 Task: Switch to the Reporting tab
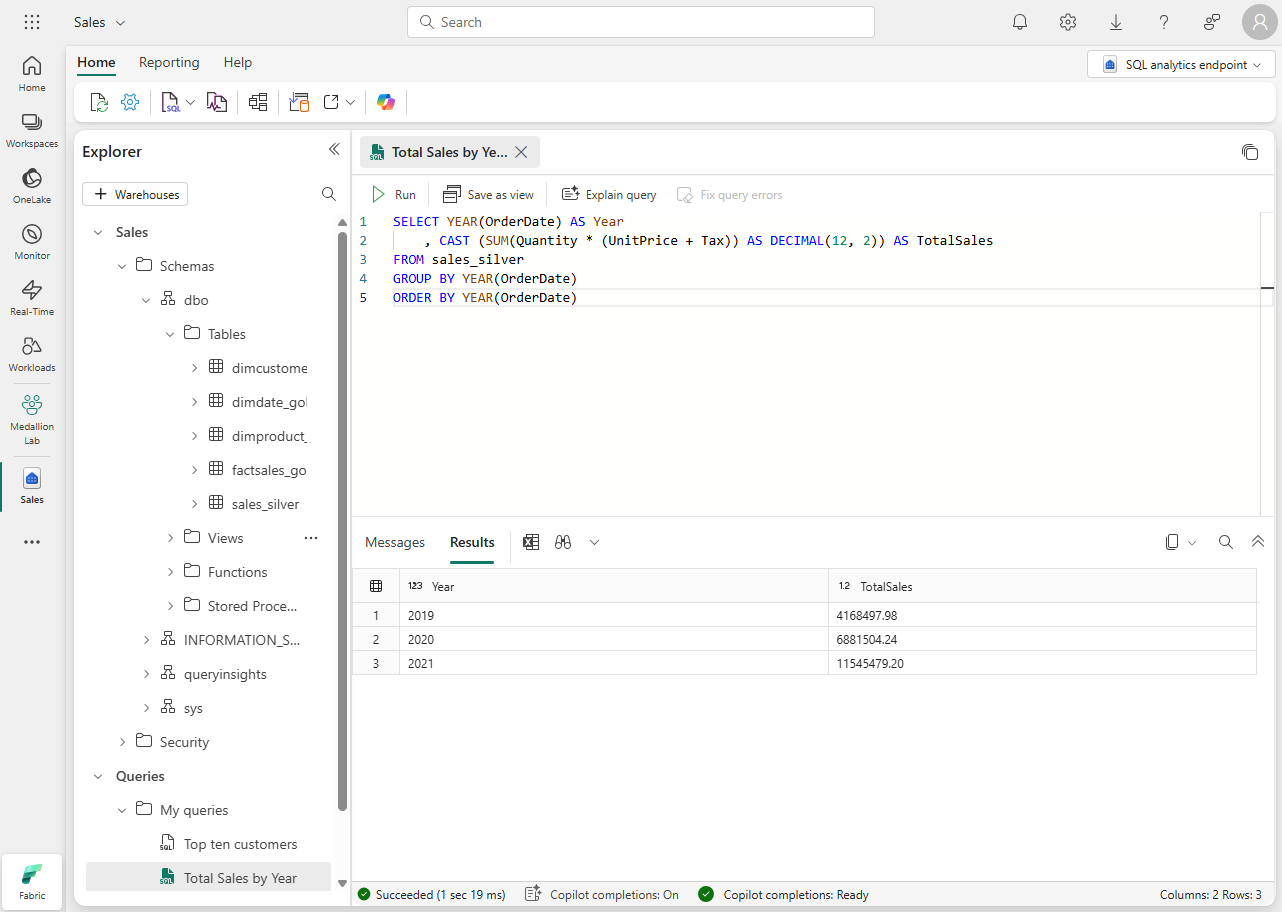click(169, 62)
